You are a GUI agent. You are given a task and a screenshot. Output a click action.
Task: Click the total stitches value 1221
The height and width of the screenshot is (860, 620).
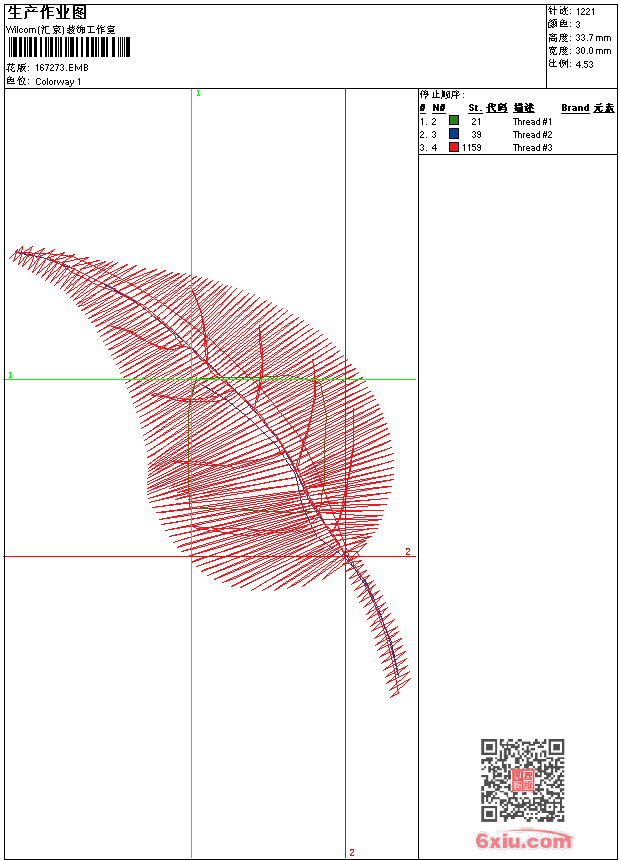pyautogui.click(x=585, y=12)
